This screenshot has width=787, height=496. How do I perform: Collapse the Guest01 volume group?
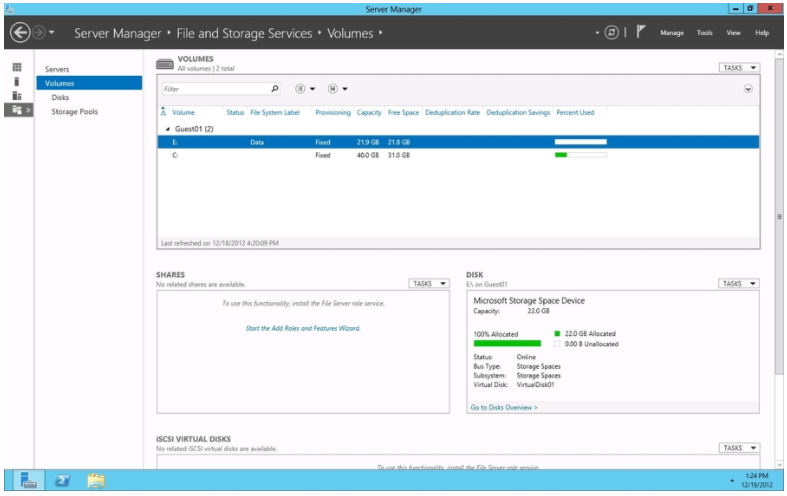point(168,129)
